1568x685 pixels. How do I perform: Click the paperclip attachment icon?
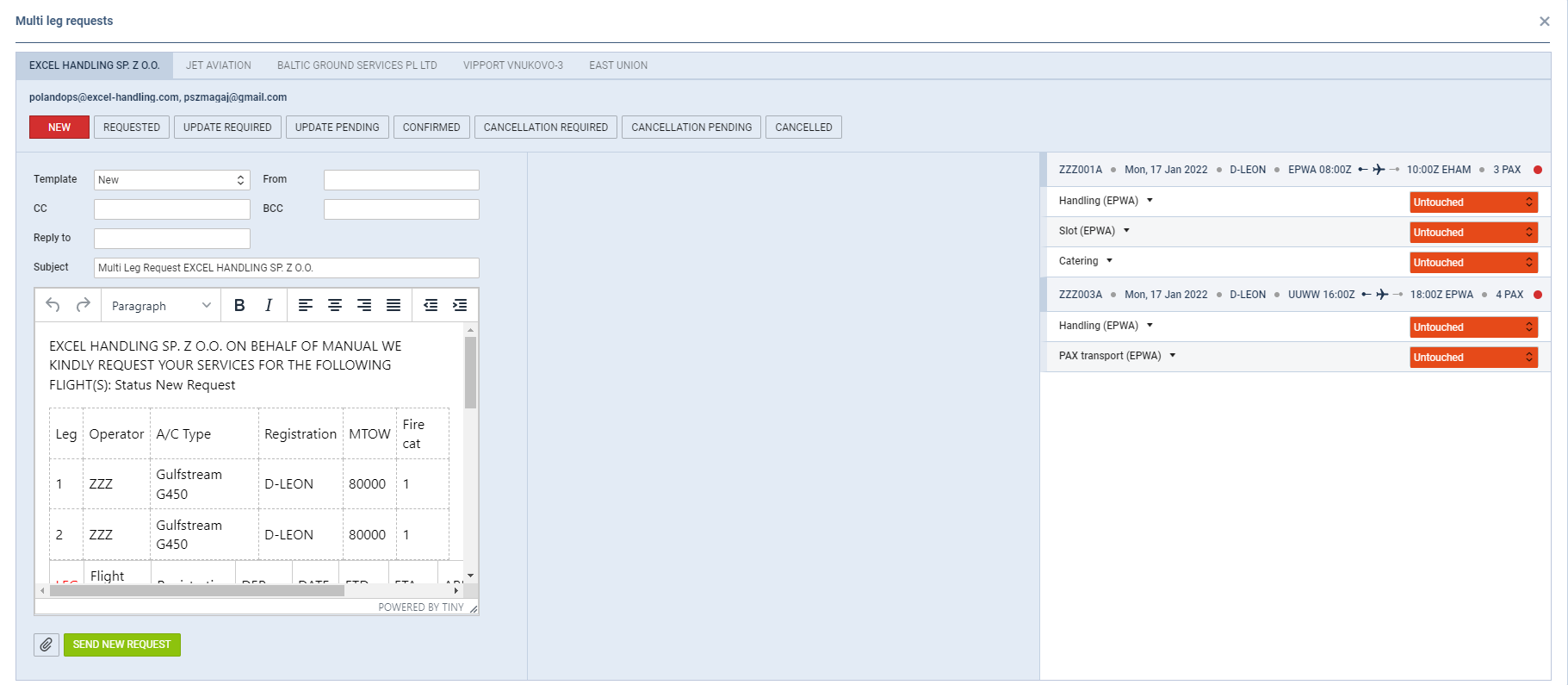46,645
